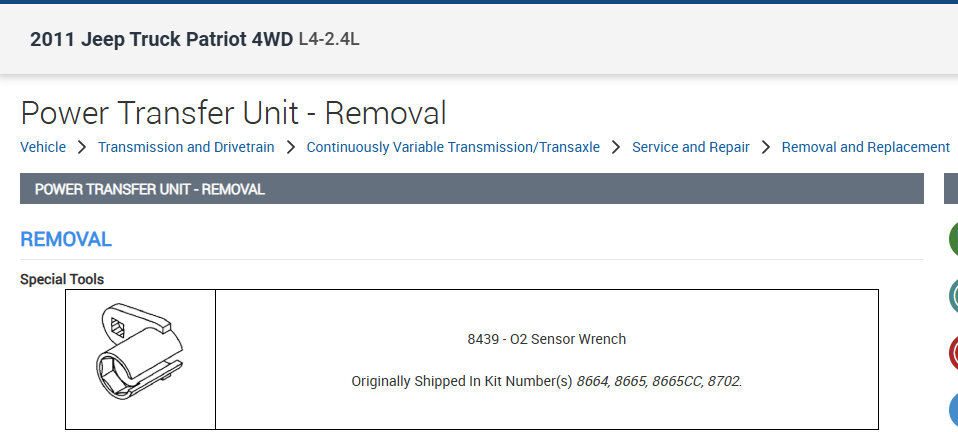Click the Power Transfer Unit - Removal page title
The width and height of the screenshot is (958, 432).
233,113
